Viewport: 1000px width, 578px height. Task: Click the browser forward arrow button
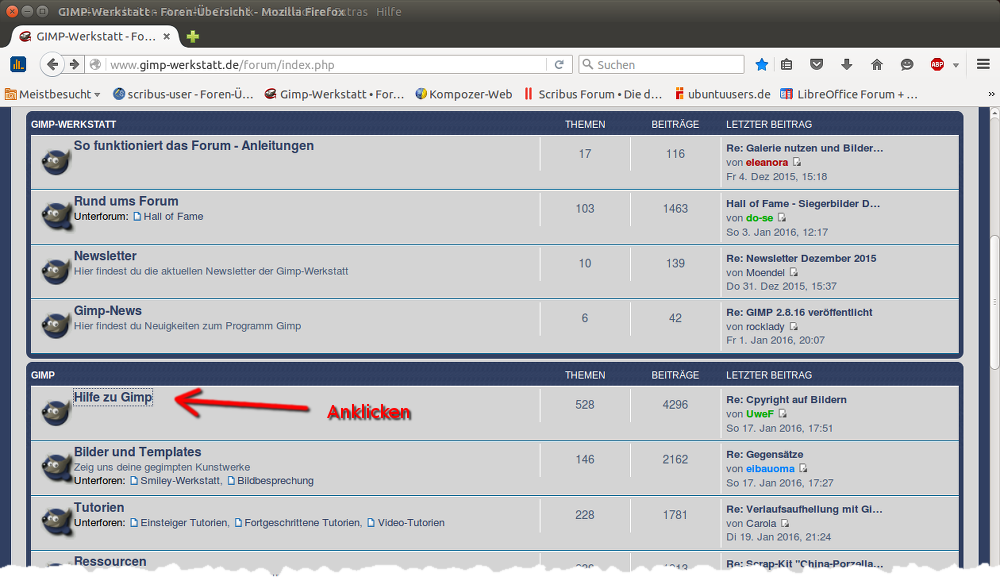pyautogui.click(x=75, y=64)
